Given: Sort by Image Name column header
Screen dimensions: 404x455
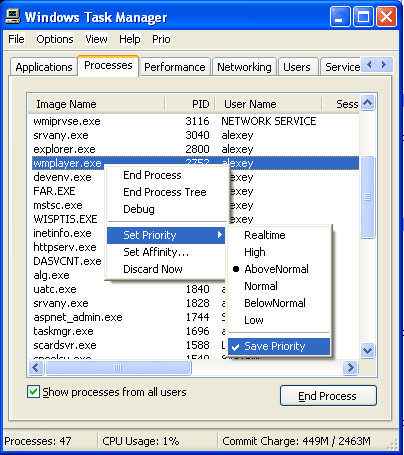Looking at the screenshot, I should pyautogui.click(x=96, y=104).
